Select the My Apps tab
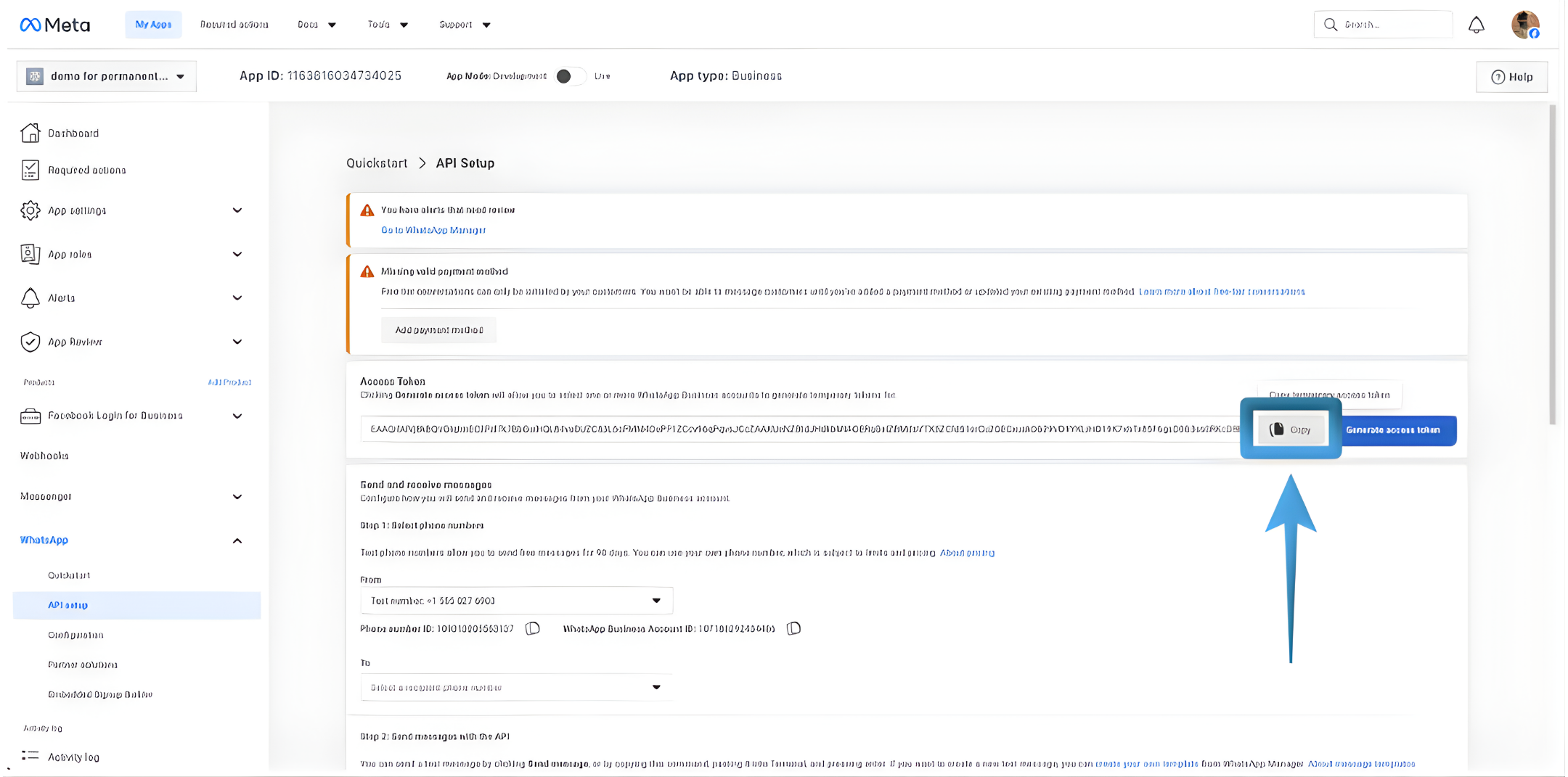 tap(153, 25)
